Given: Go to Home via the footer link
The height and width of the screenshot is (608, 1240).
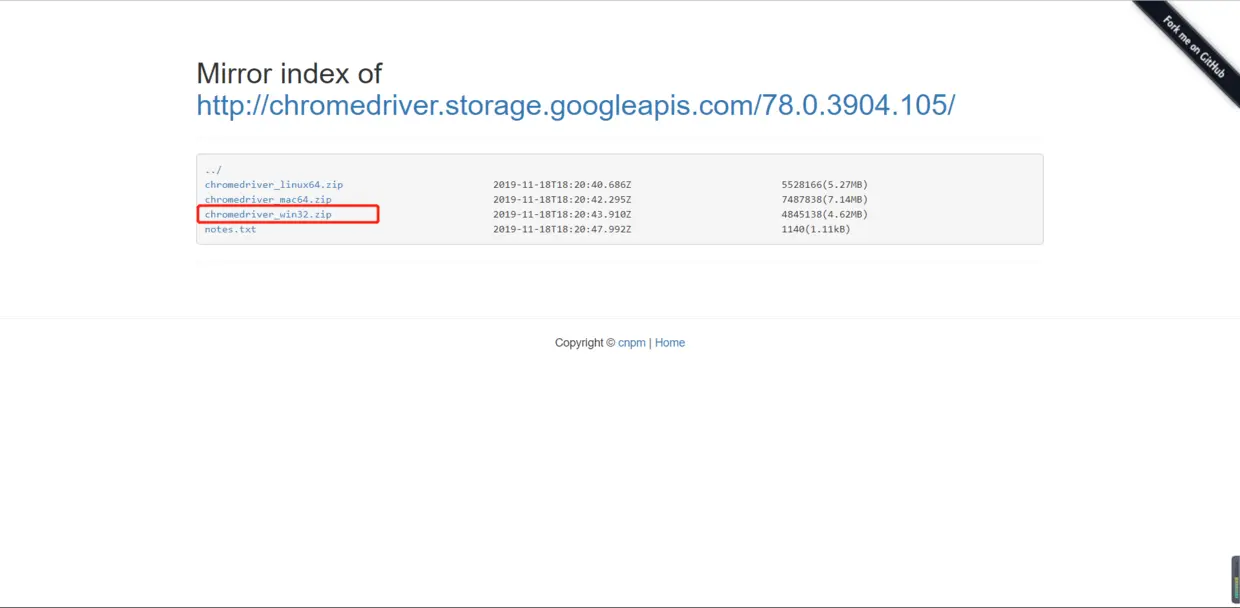Looking at the screenshot, I should click(x=669, y=343).
